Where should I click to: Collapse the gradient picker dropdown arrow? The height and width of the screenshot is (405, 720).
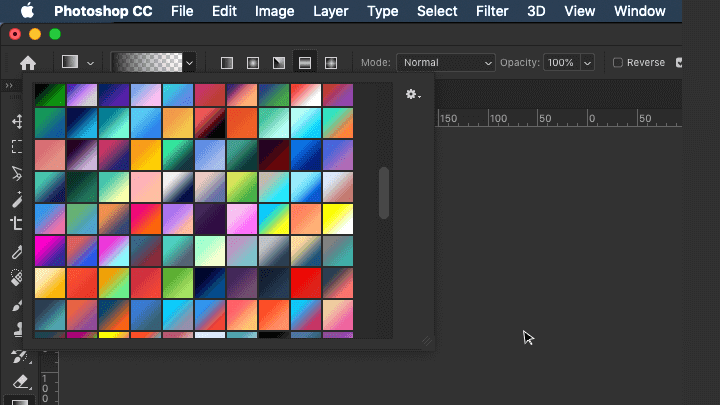[190, 63]
